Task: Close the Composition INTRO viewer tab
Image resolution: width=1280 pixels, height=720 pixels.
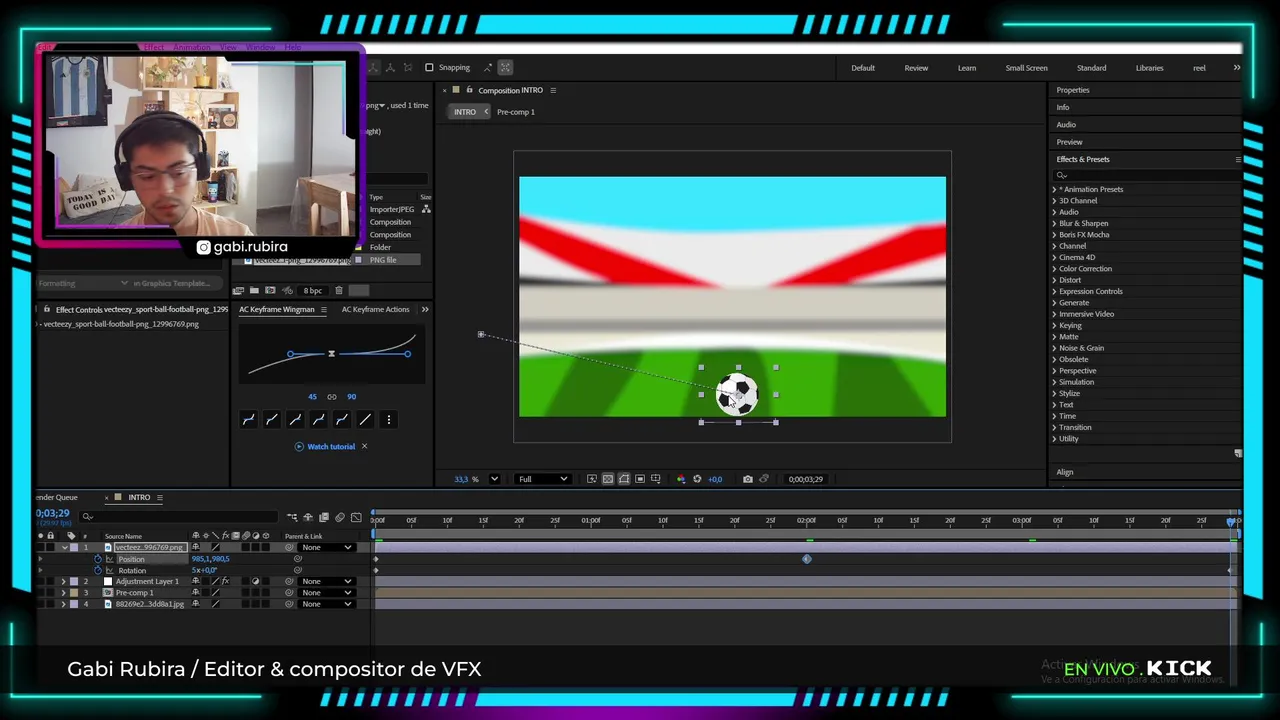Action: click(445, 90)
